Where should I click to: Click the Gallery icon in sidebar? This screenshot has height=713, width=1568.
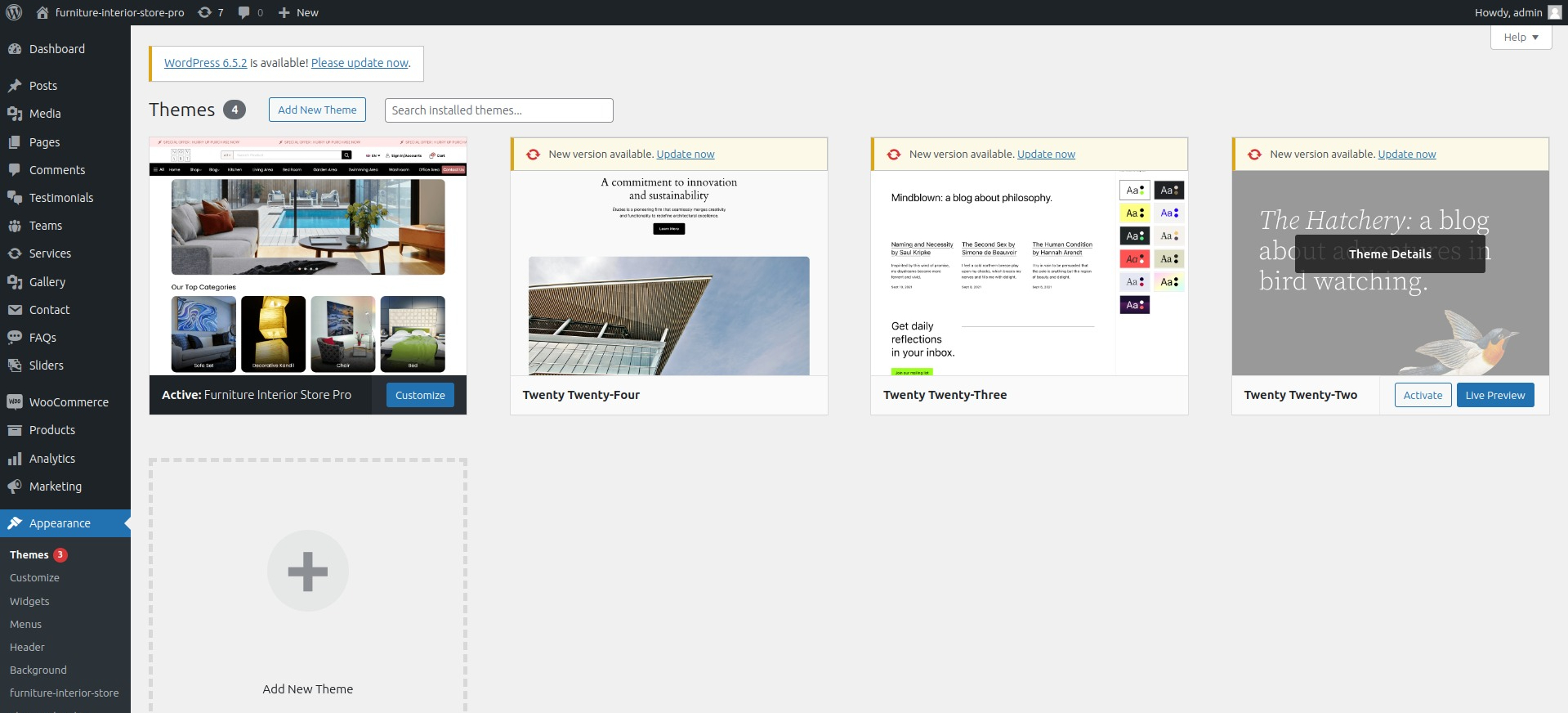[15, 281]
